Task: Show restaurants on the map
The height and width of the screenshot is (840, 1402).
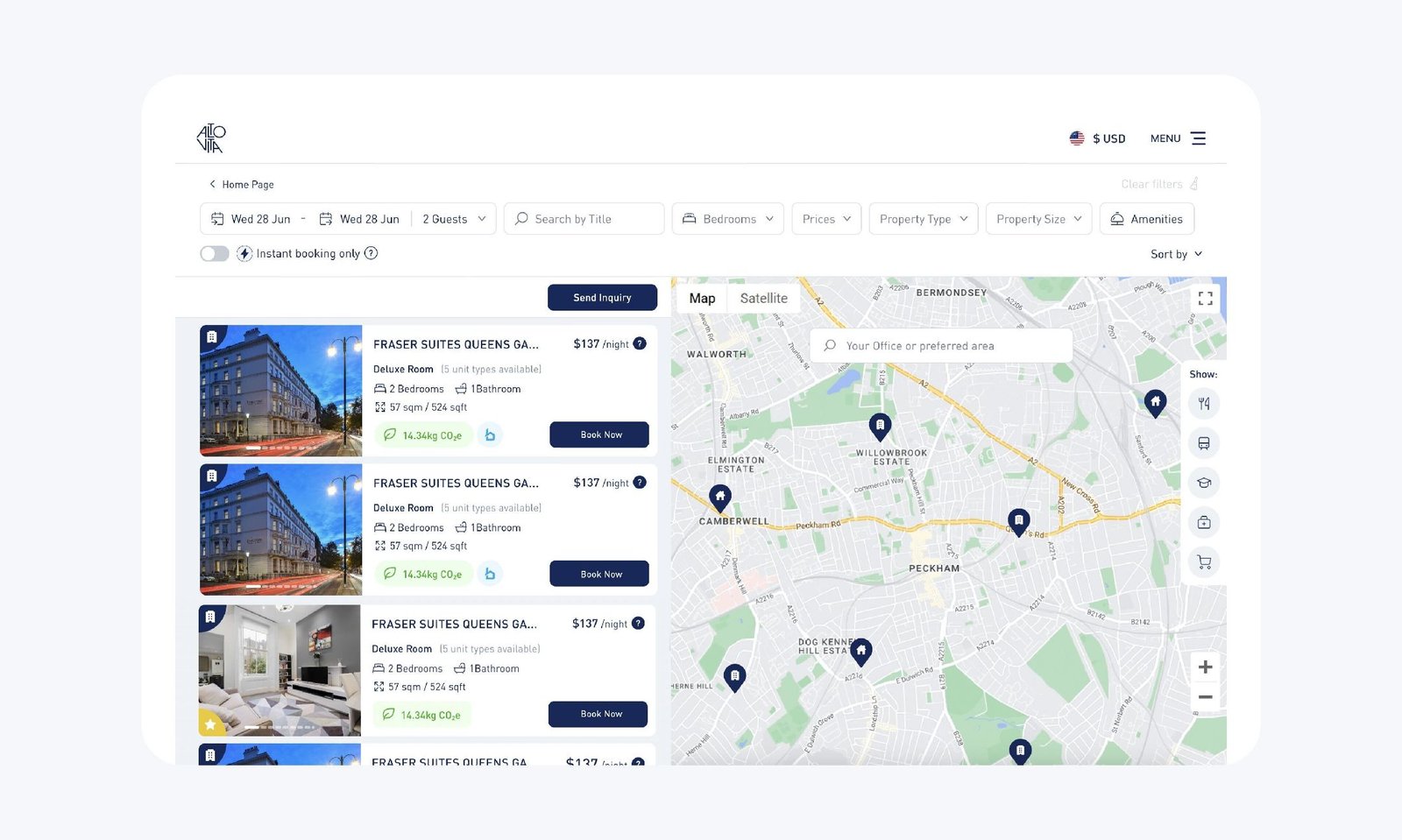Action: tap(1204, 404)
